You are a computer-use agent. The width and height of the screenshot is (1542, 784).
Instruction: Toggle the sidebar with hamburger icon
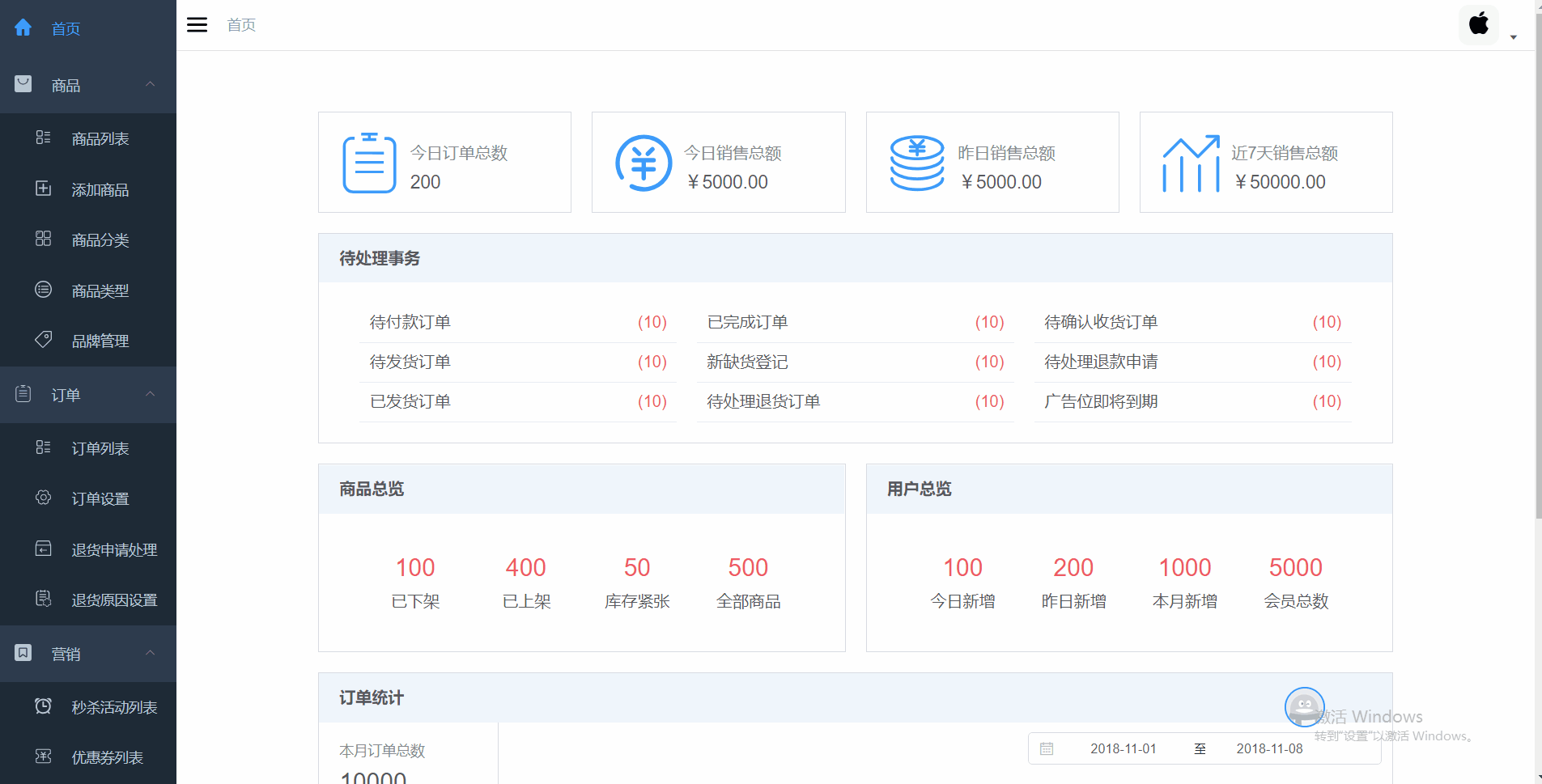coord(197,24)
